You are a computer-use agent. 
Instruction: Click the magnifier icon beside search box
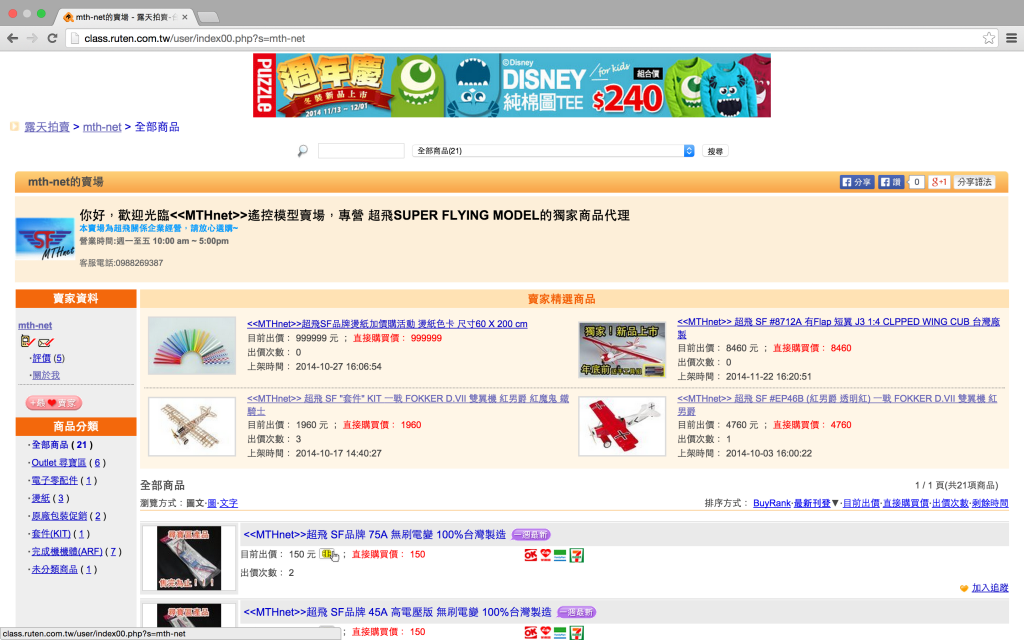pyautogui.click(x=302, y=151)
